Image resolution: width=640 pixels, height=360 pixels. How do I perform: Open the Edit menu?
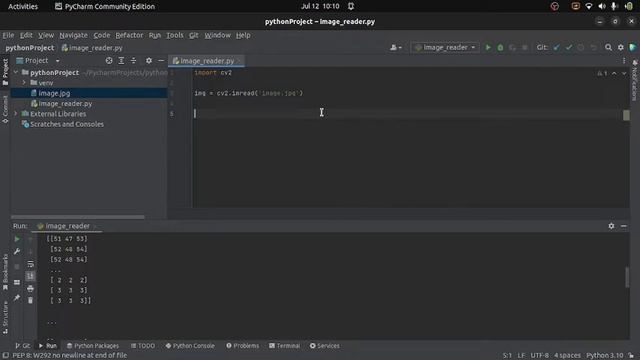(x=26, y=35)
